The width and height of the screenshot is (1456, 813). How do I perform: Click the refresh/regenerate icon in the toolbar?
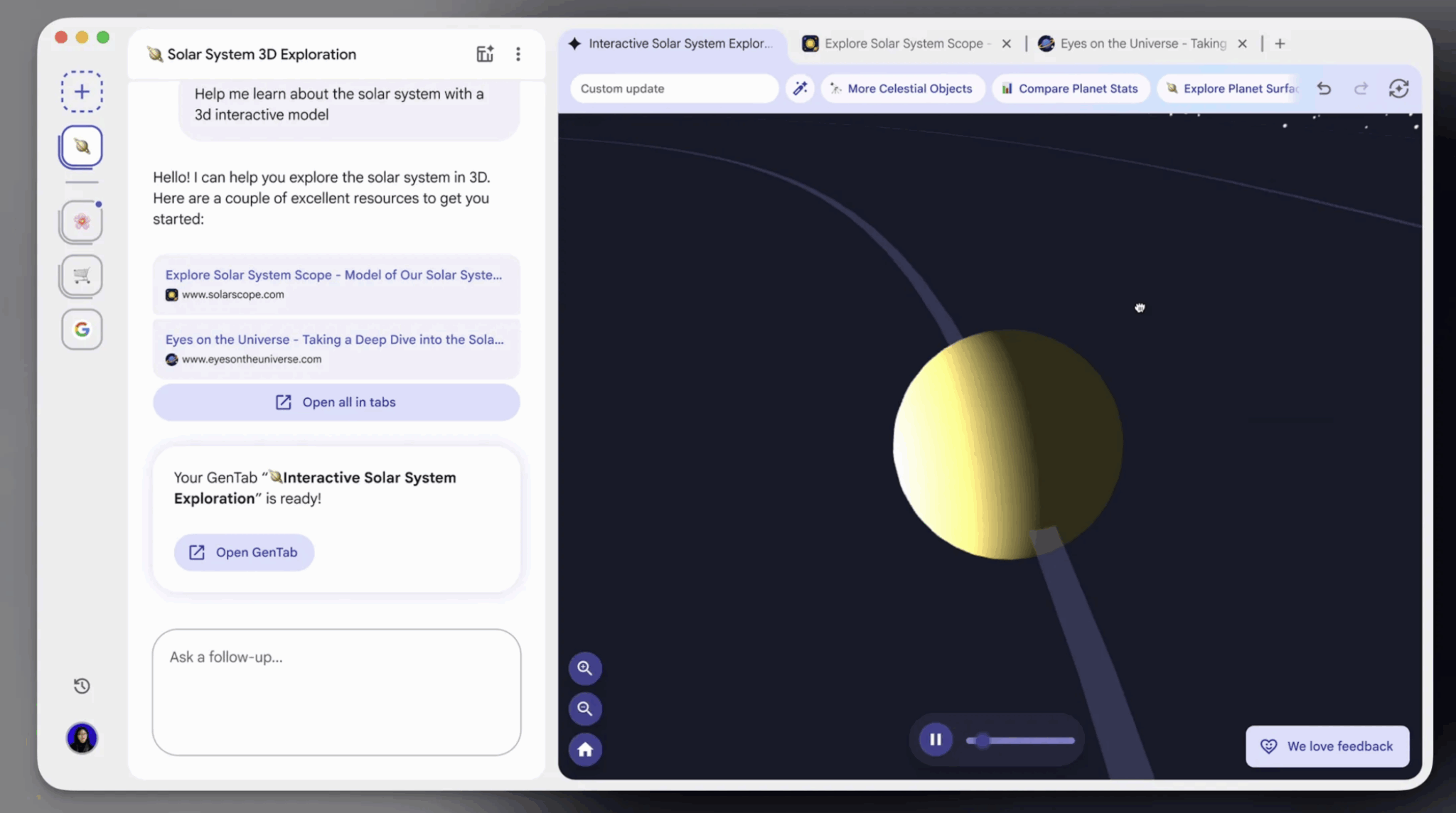(1398, 88)
